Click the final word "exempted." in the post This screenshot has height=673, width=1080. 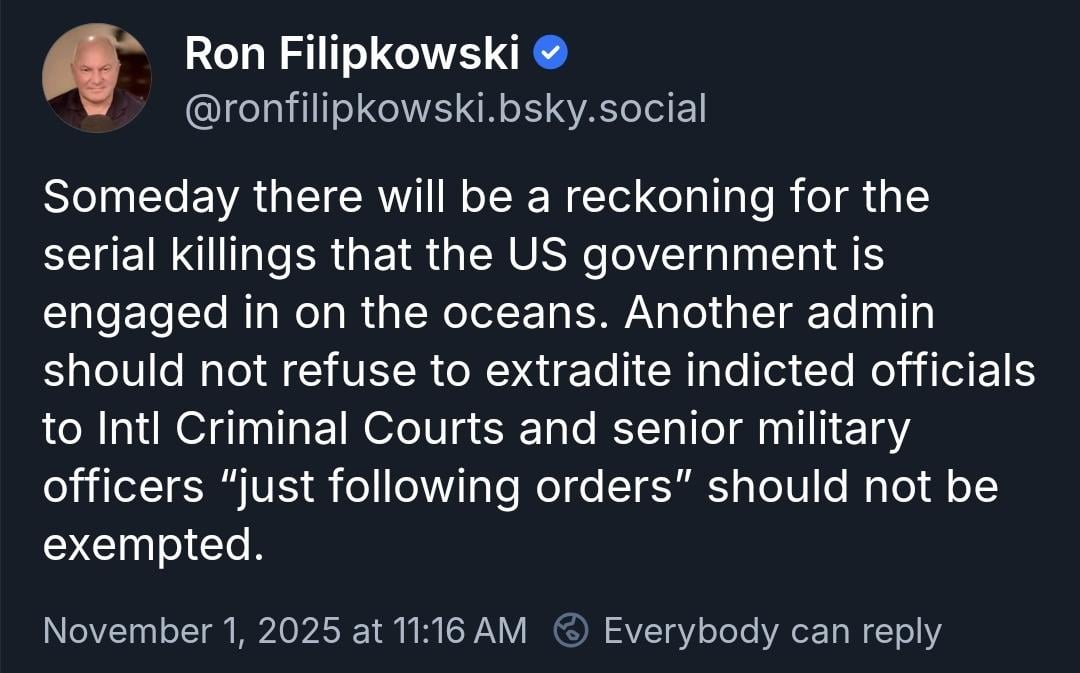point(153,545)
